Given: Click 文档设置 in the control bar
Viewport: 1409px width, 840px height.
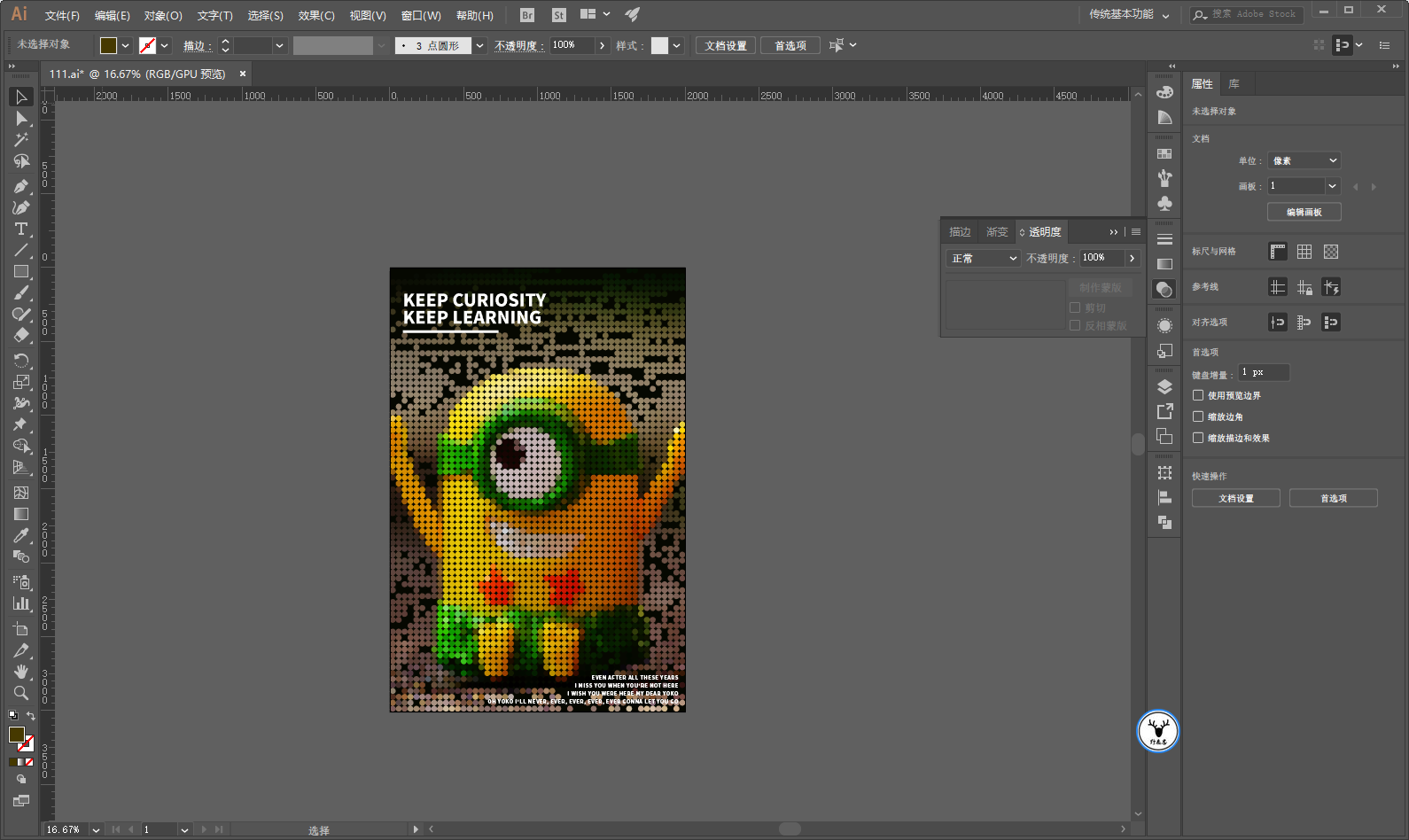Looking at the screenshot, I should (x=725, y=45).
